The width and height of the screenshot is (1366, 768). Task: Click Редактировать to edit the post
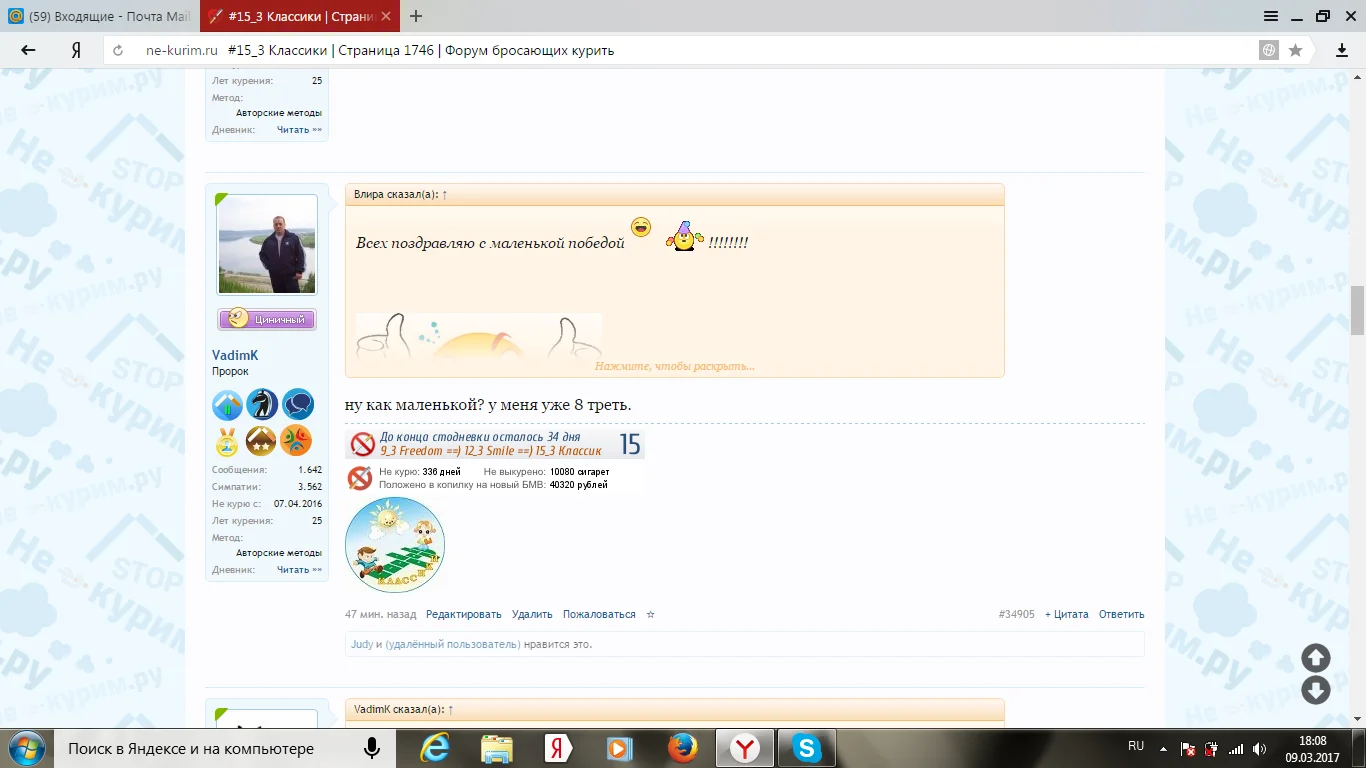464,615
